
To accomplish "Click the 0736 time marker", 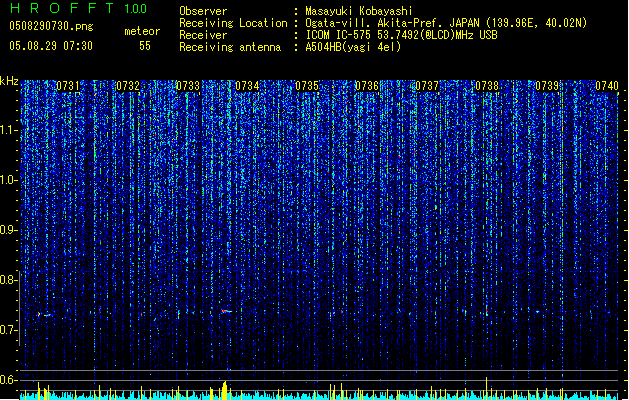I will 367,86.
